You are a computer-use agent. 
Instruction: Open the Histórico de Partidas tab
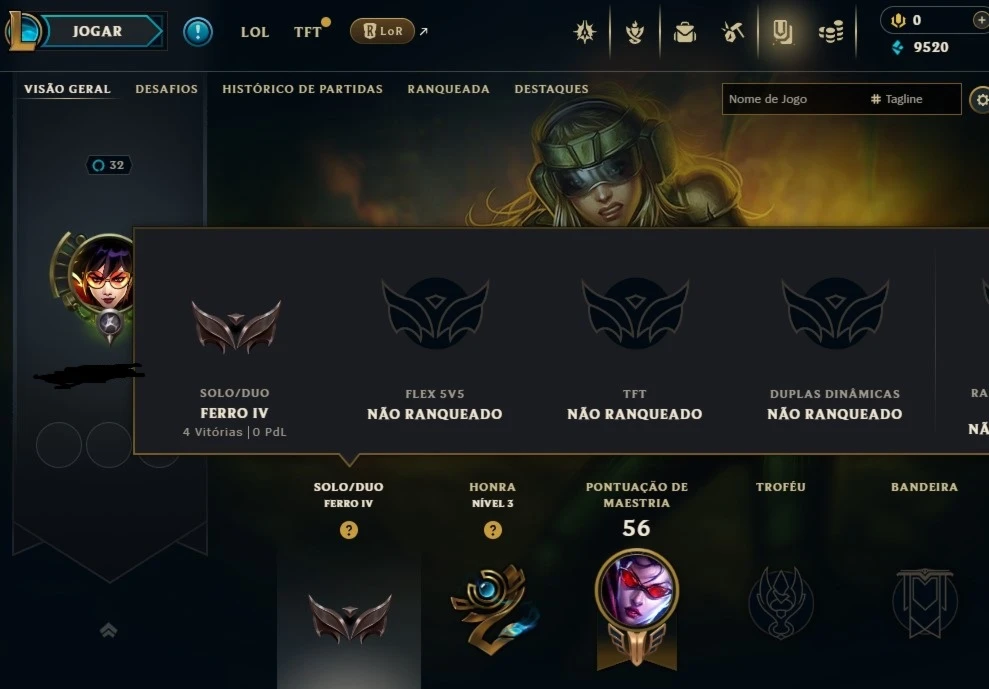pyautogui.click(x=302, y=89)
